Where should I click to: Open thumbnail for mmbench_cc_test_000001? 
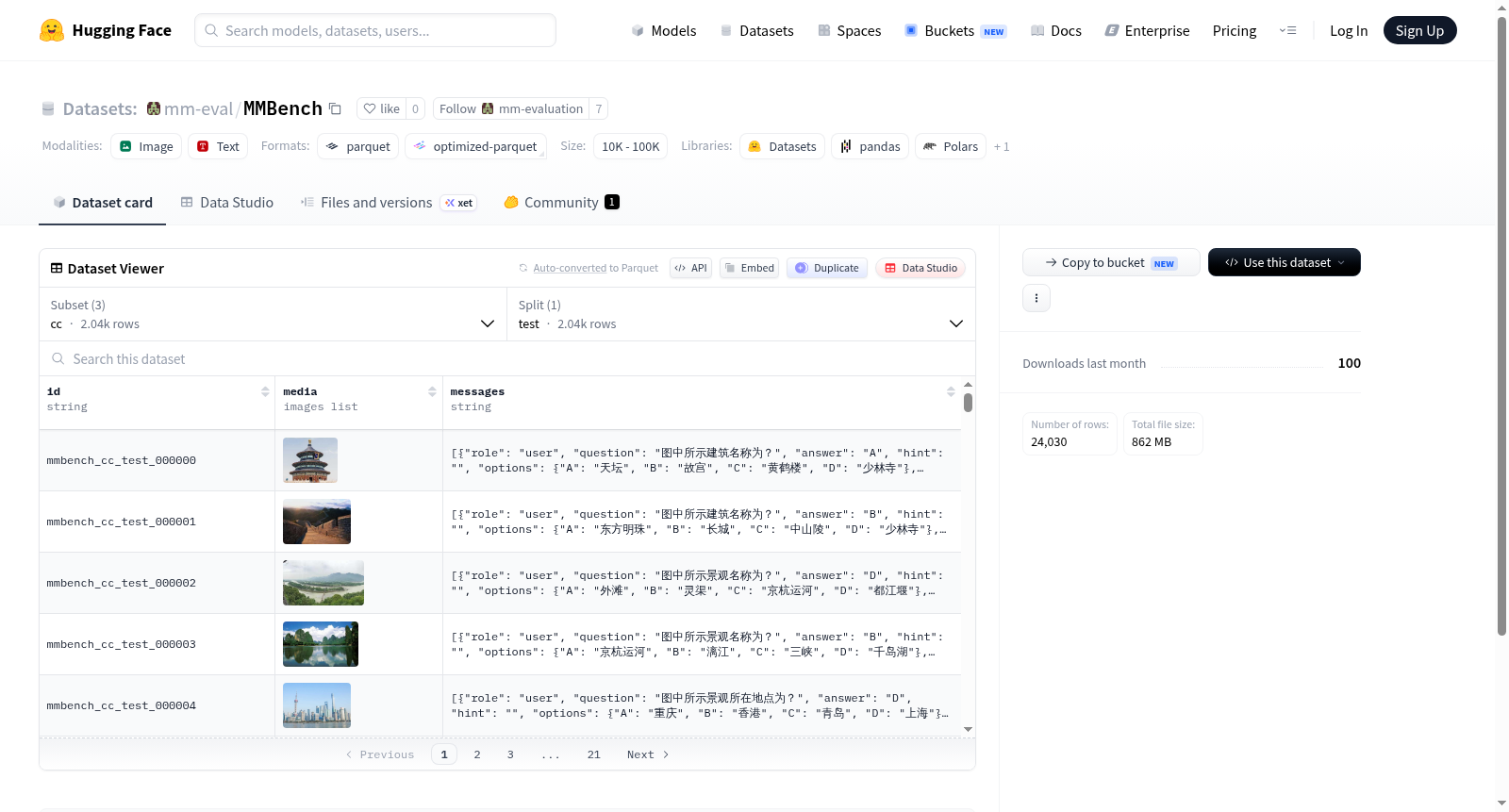click(x=317, y=522)
